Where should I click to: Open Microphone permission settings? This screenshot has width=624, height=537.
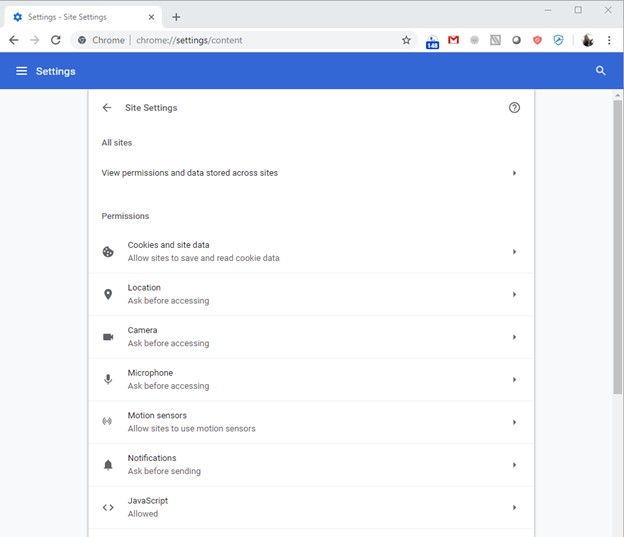pos(311,379)
